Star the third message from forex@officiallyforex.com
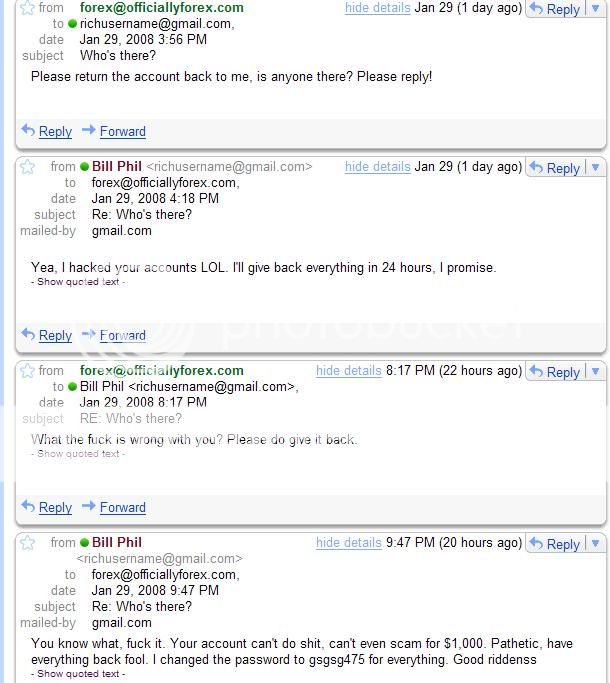Image resolution: width=610 pixels, height=683 pixels. click(x=28, y=371)
